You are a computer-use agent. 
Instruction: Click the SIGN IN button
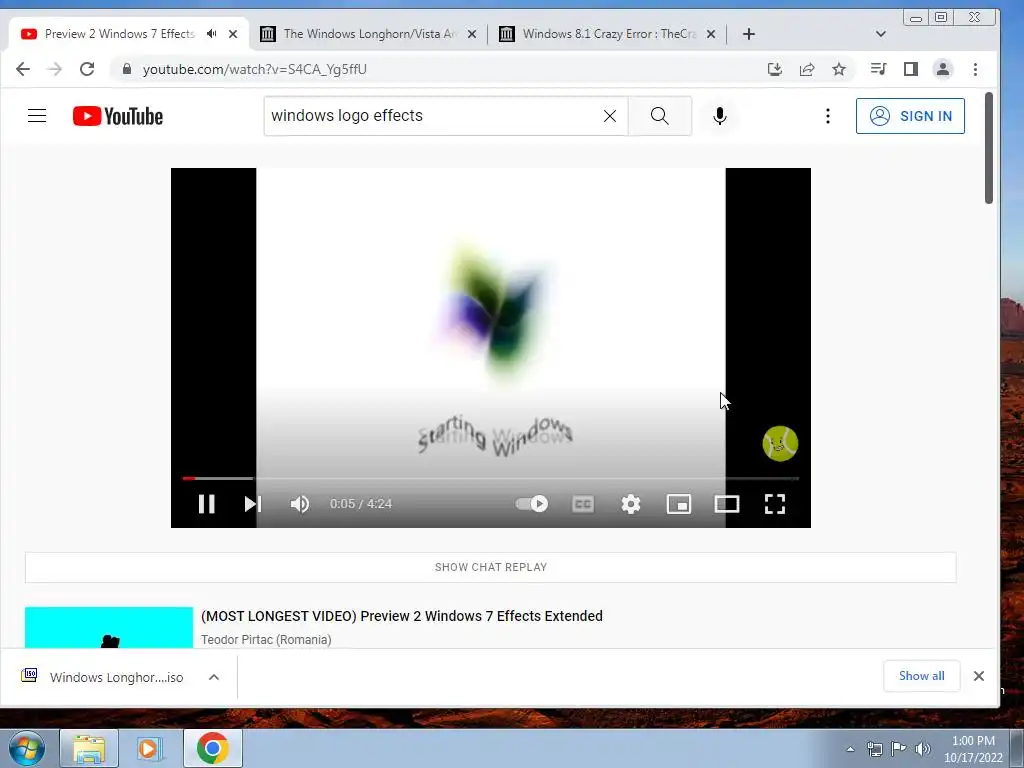[910, 116]
